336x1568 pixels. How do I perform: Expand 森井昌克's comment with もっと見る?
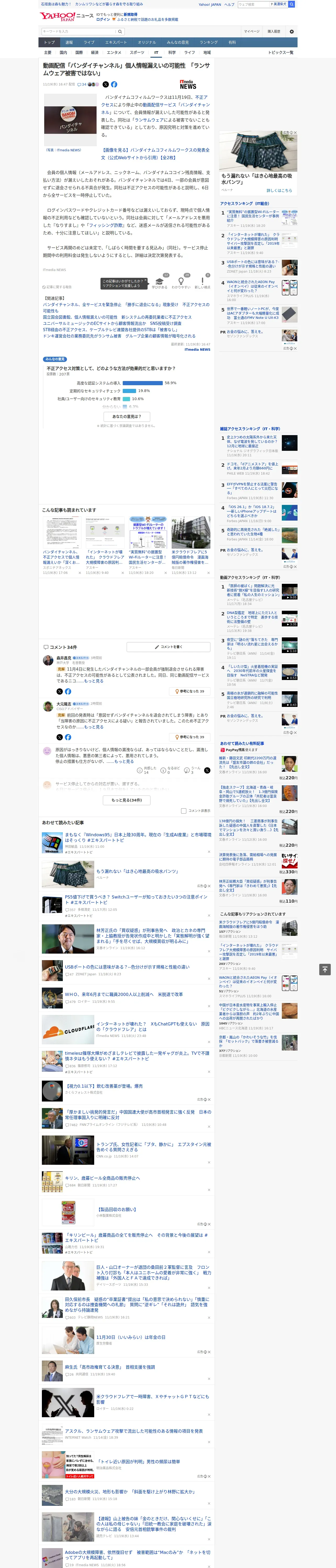pos(93,681)
